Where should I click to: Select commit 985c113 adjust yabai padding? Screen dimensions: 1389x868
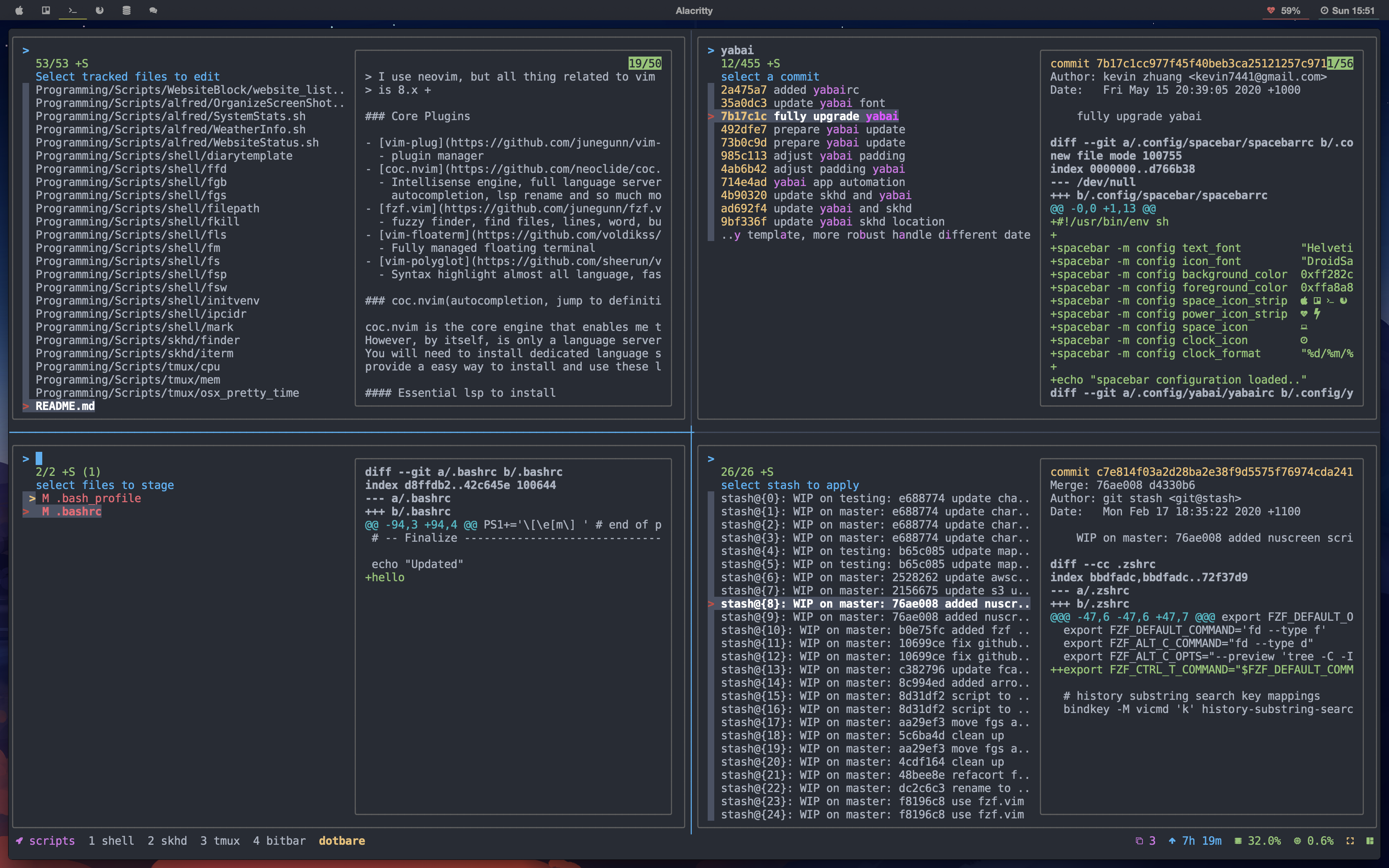point(813,155)
